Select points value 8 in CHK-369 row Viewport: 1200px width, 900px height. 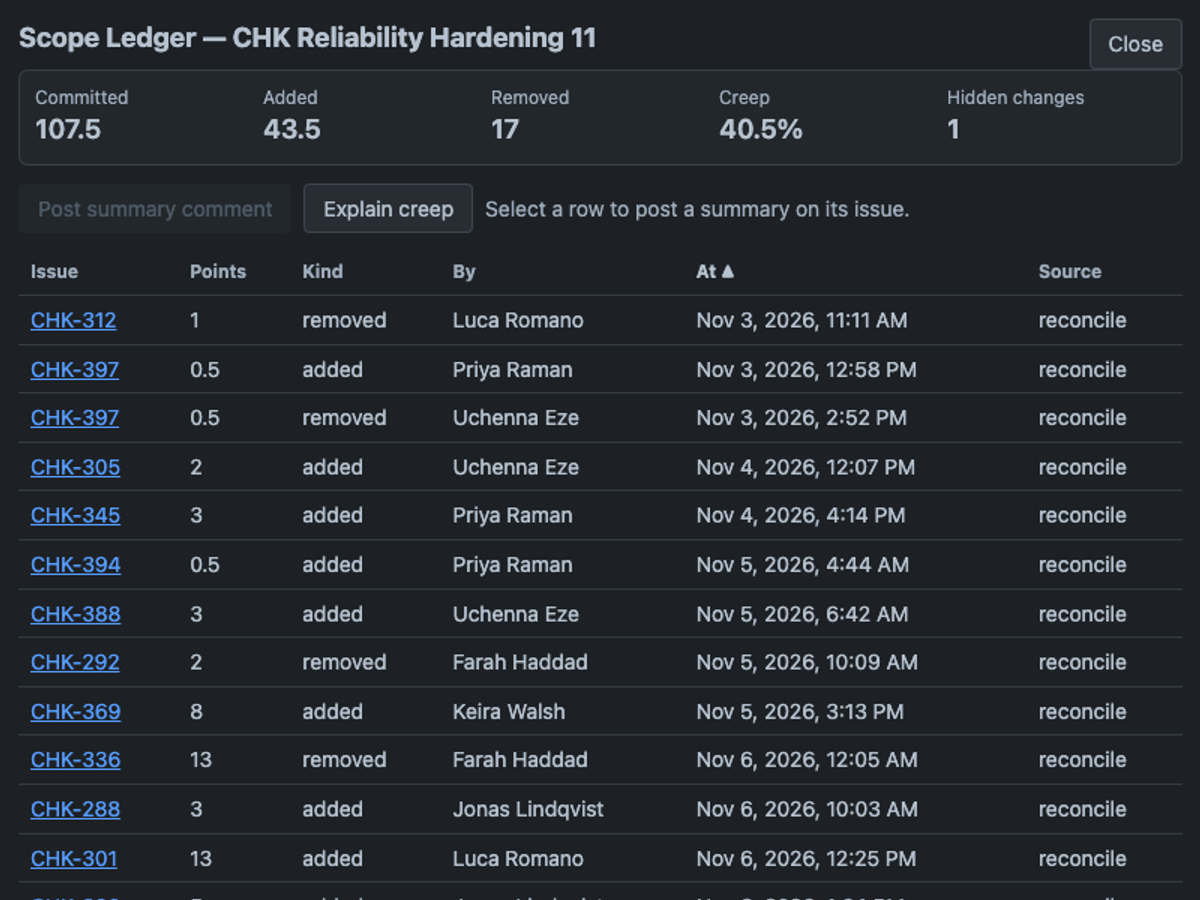coord(196,712)
